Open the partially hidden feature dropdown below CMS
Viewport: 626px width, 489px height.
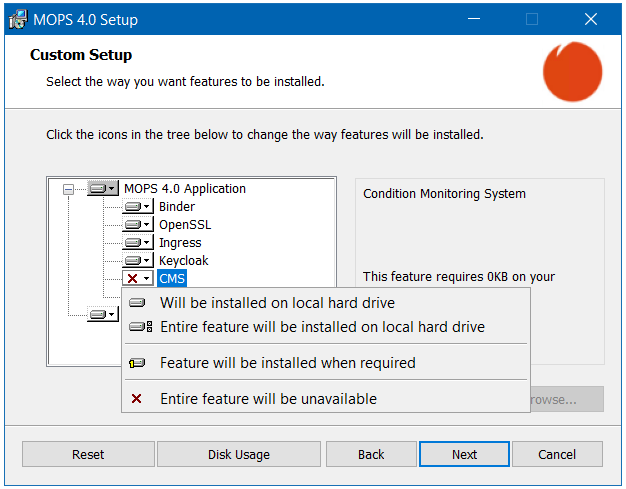pyautogui.click(x=102, y=315)
